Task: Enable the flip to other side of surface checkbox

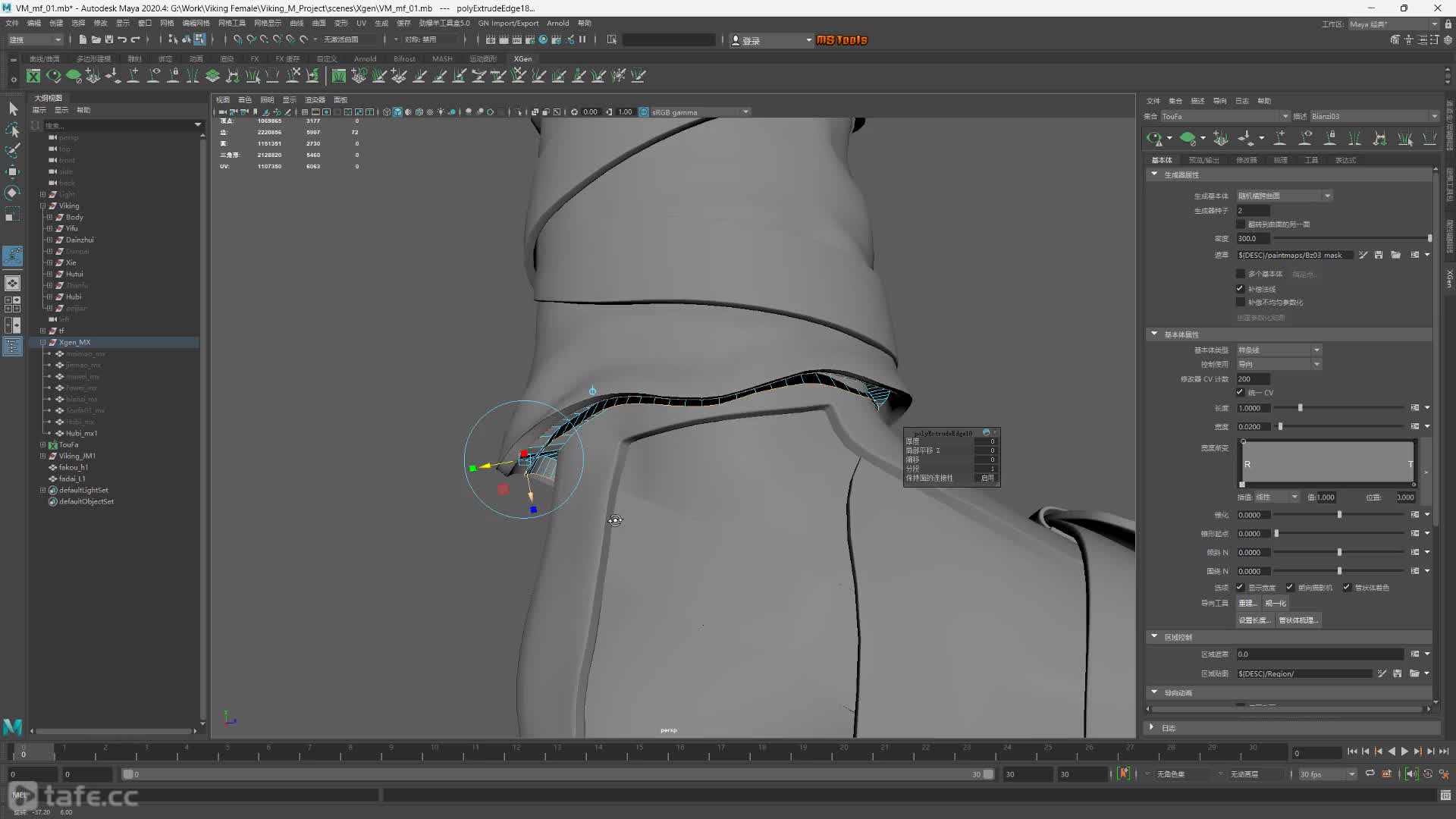Action: 1241,224
